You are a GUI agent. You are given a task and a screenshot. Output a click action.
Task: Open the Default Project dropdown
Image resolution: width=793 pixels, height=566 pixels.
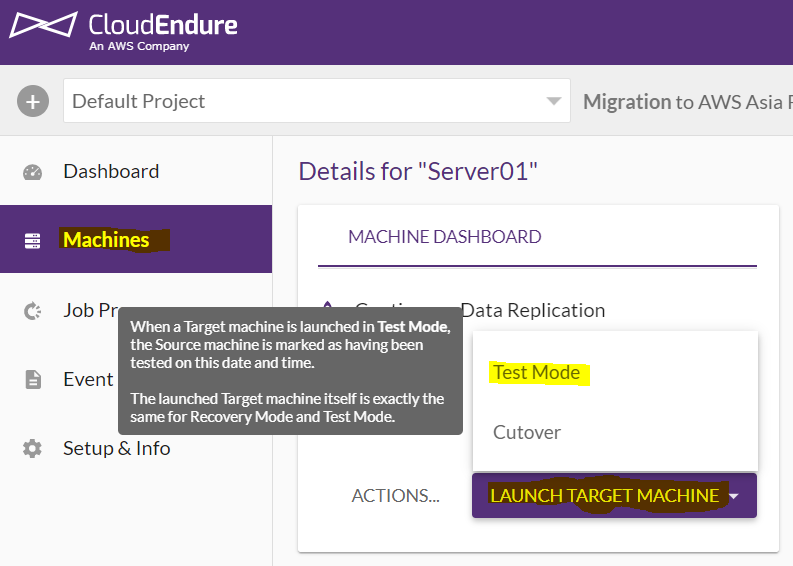point(317,101)
